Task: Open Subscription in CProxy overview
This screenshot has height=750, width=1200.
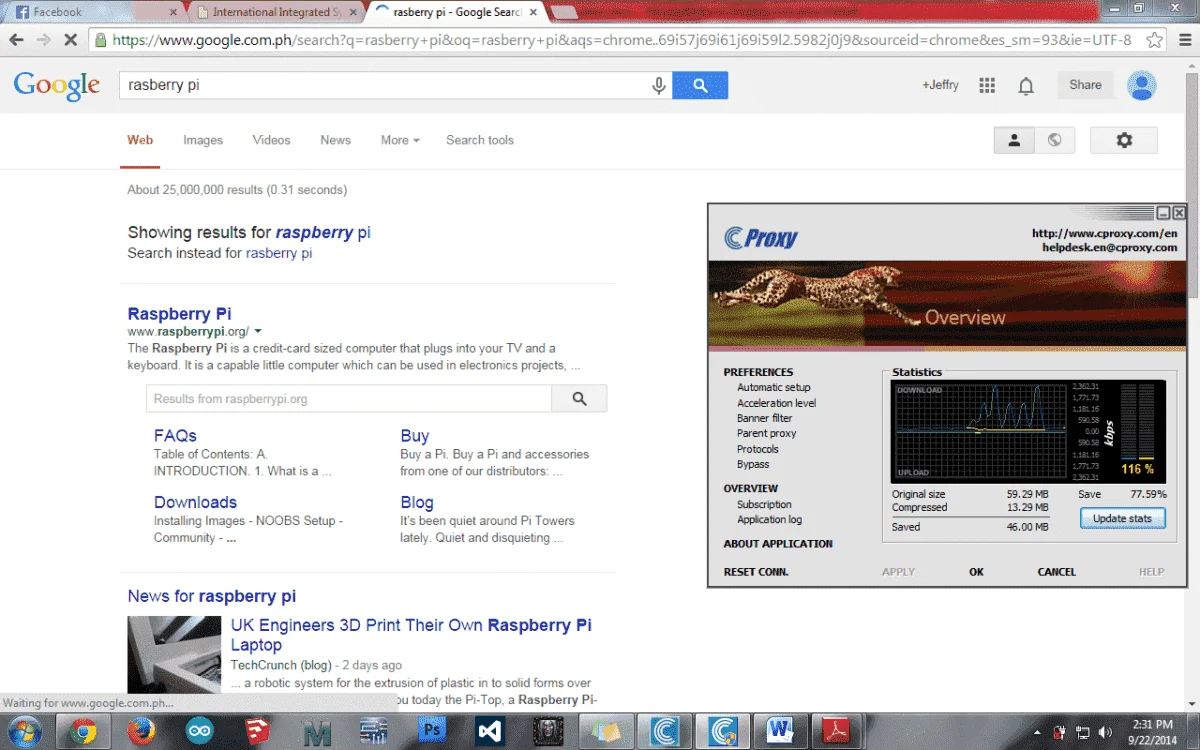Action: click(764, 505)
